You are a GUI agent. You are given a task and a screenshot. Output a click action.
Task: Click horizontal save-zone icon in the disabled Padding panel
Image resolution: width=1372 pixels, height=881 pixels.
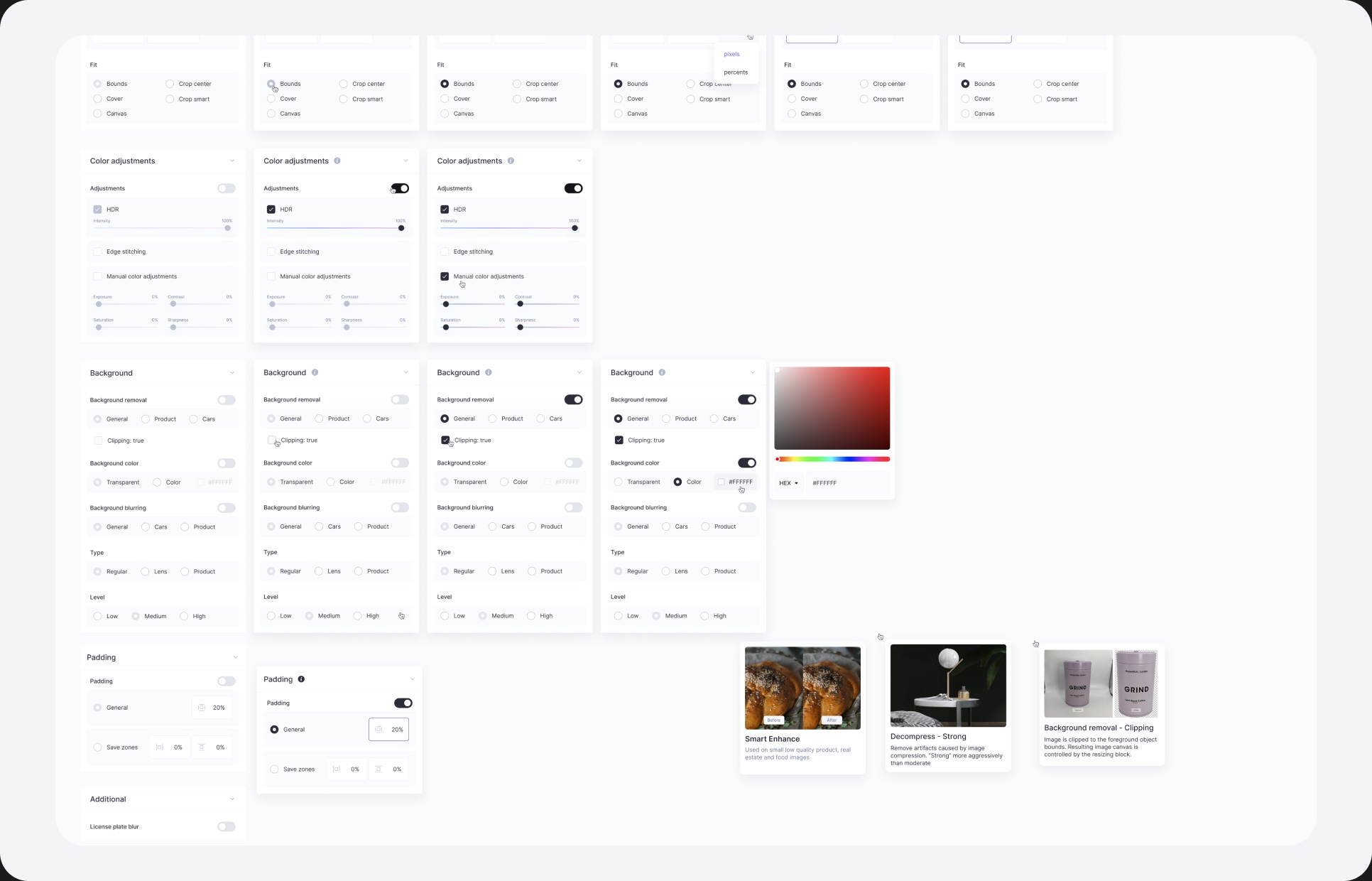click(160, 747)
